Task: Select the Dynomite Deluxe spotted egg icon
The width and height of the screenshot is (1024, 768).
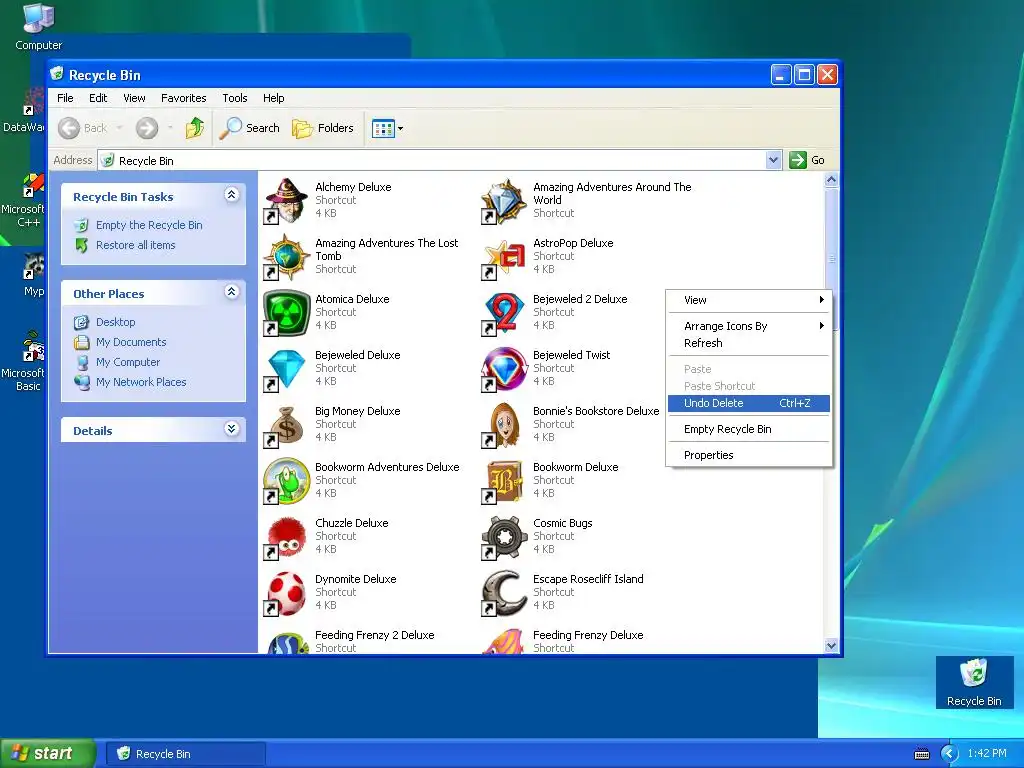Action: (286, 594)
